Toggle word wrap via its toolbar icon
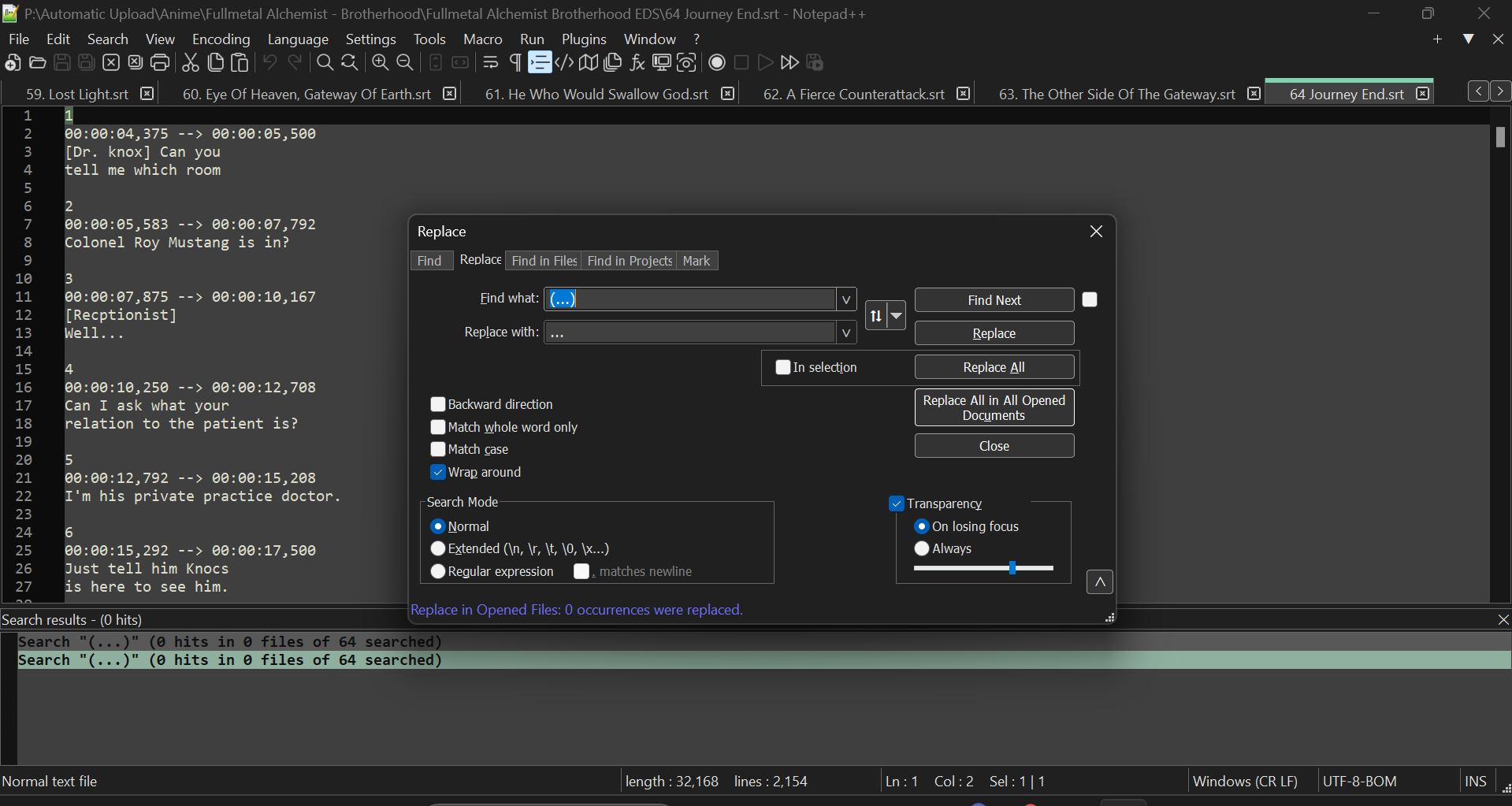This screenshot has width=1512, height=806. tap(489, 63)
